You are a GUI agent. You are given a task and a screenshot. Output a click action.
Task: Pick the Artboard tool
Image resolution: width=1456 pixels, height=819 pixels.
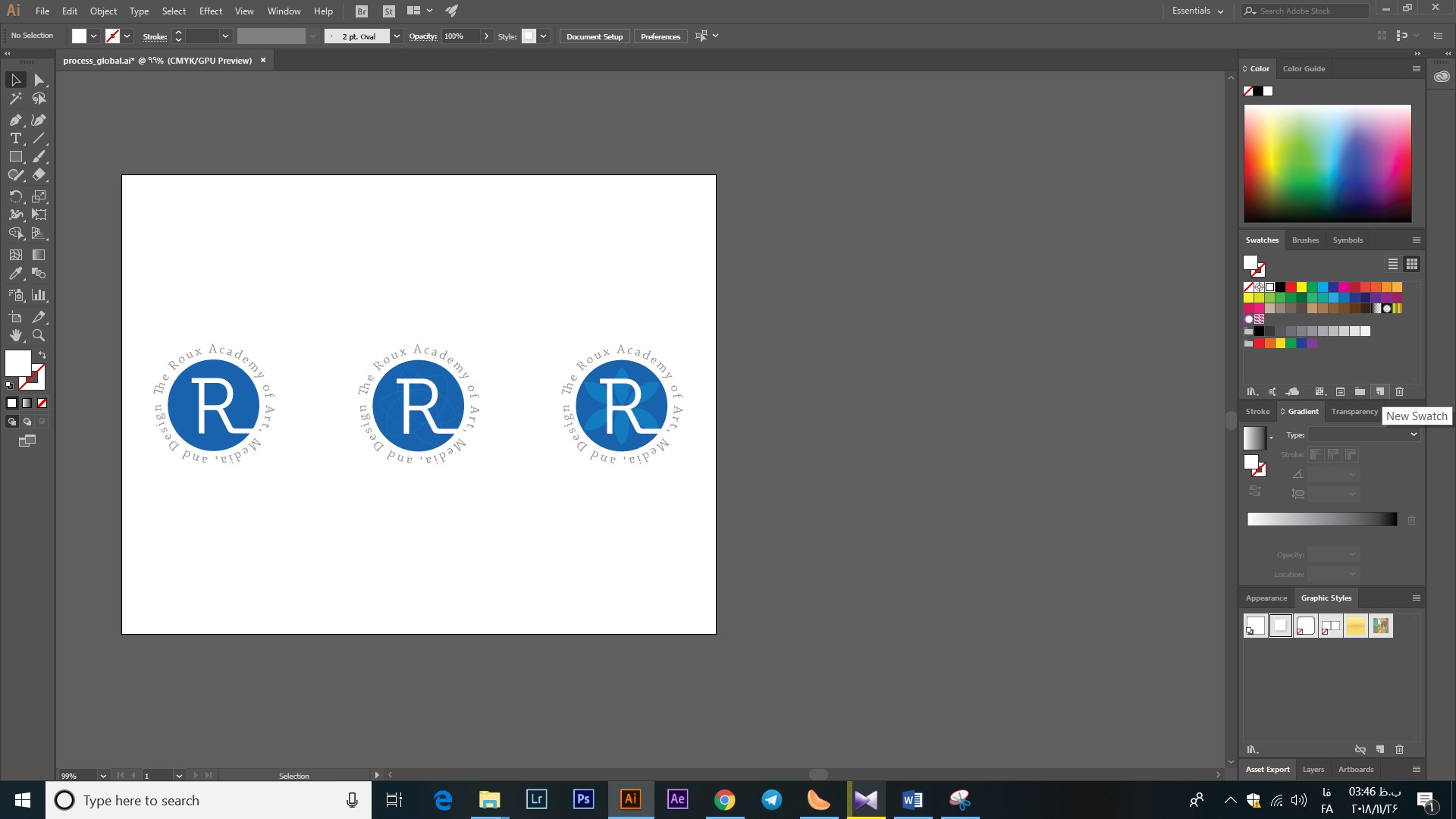point(16,317)
